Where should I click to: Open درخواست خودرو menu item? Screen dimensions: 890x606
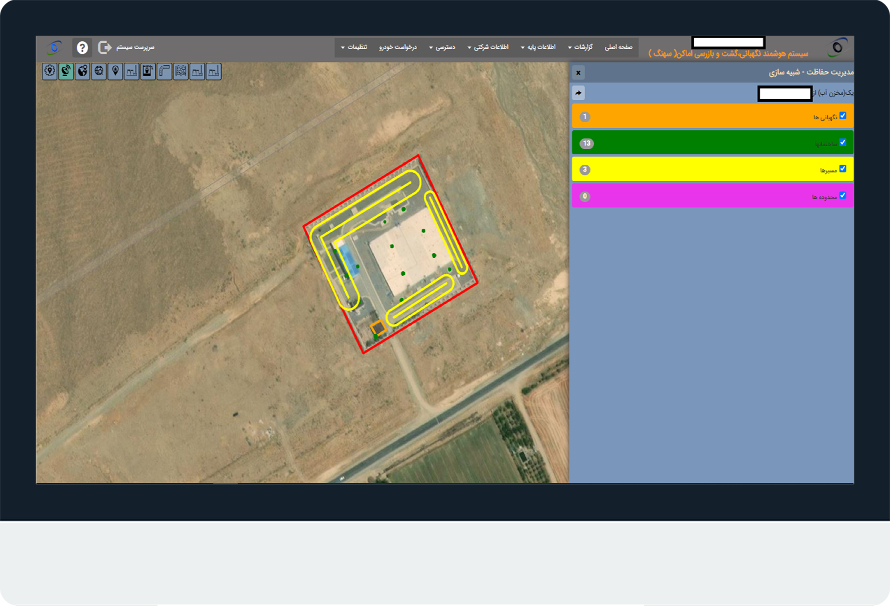pos(397,47)
